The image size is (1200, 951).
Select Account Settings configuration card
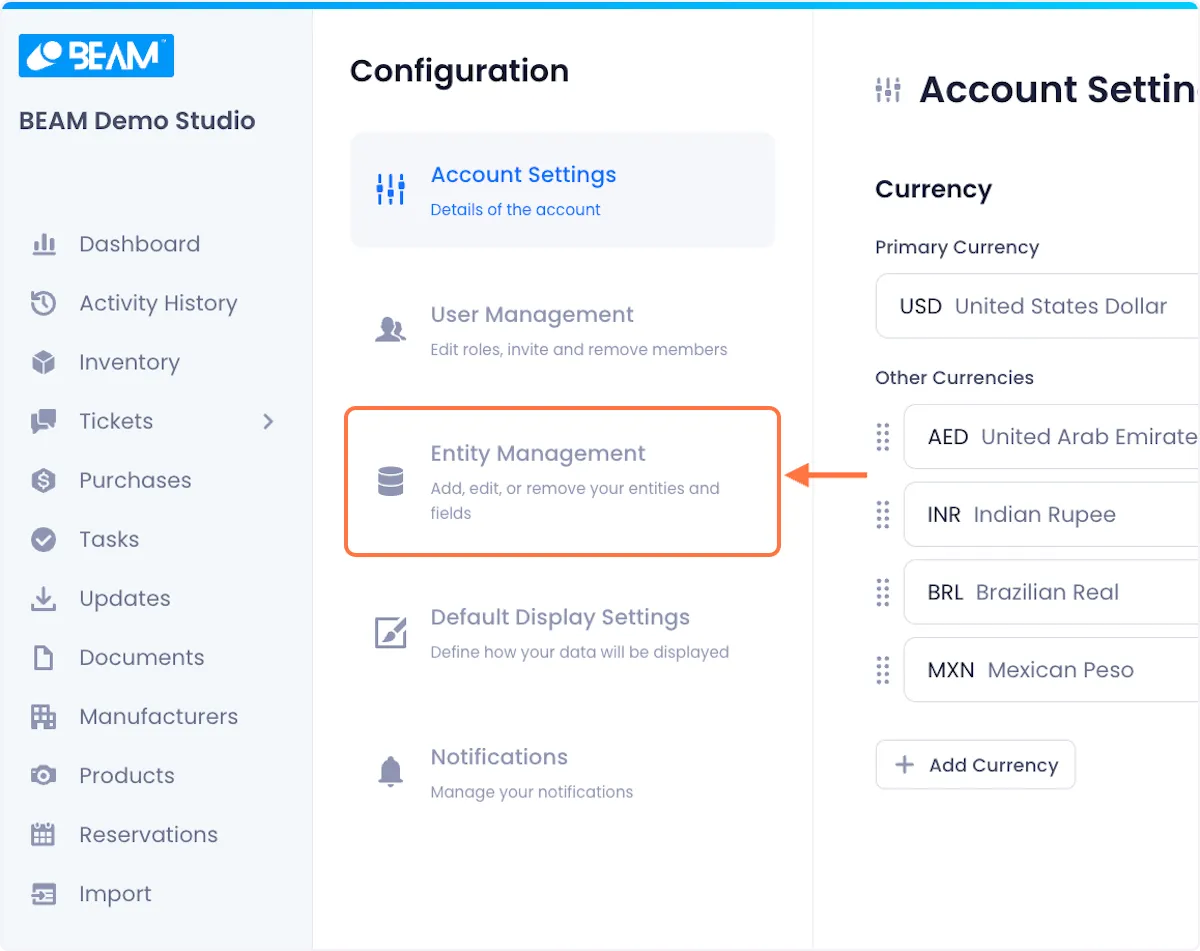562,190
